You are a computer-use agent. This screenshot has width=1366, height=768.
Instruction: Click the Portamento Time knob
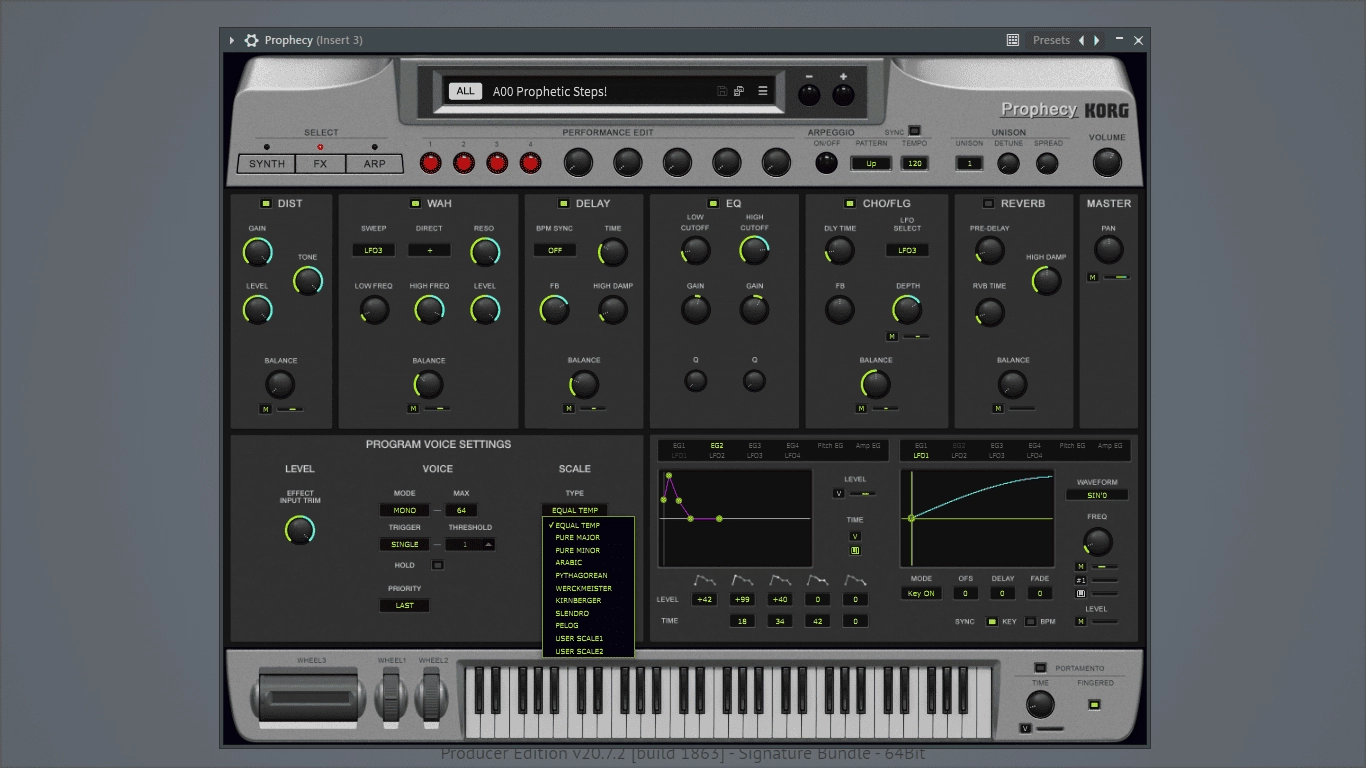tap(1041, 705)
